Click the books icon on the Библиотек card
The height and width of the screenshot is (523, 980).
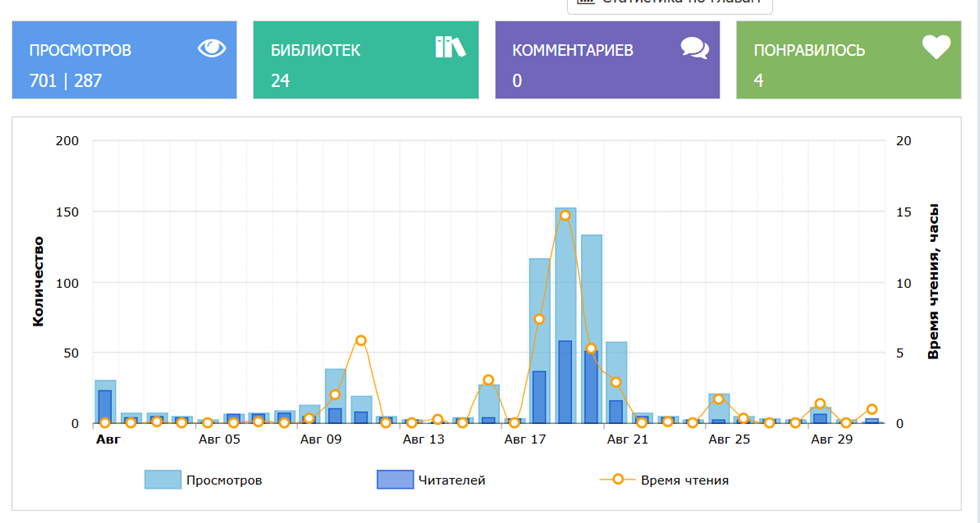(450, 47)
